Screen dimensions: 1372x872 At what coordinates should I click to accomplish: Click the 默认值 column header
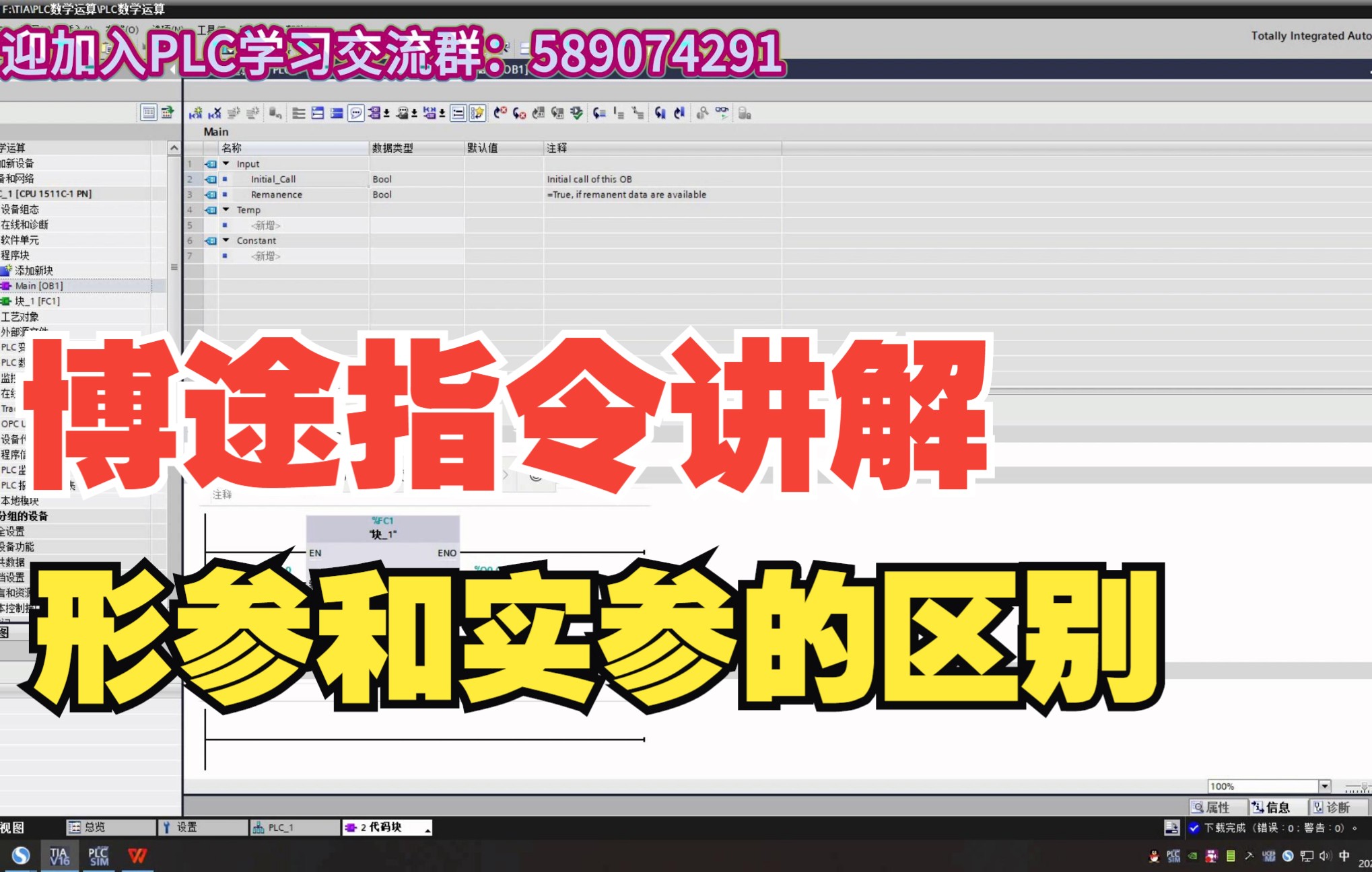[x=504, y=148]
